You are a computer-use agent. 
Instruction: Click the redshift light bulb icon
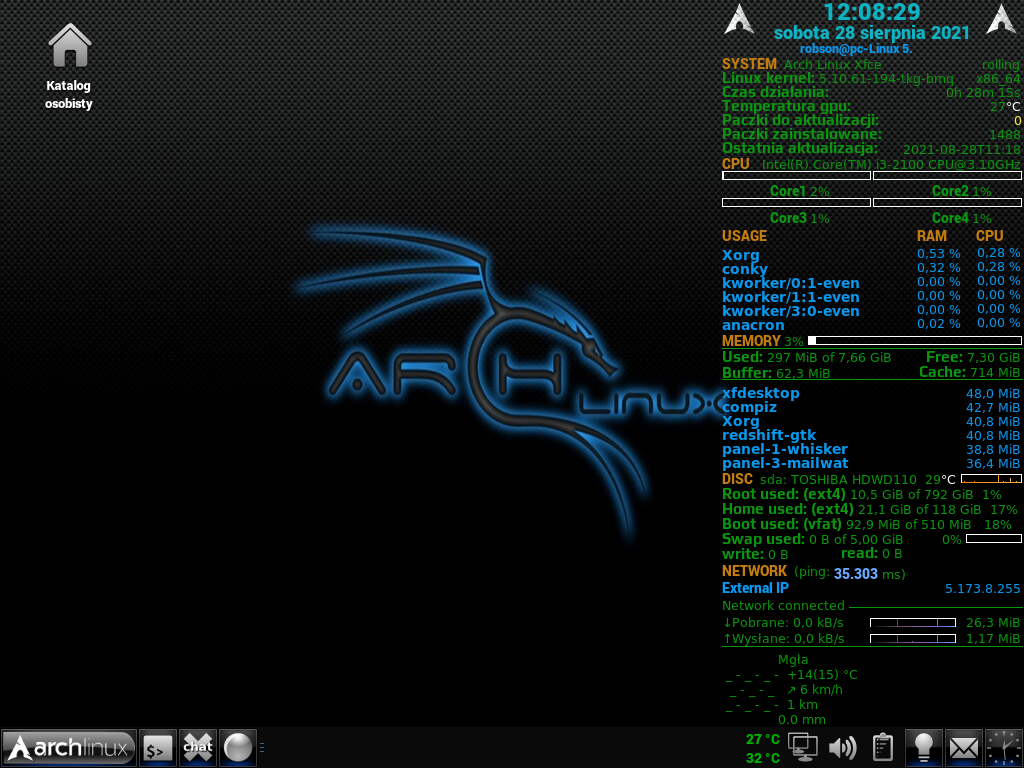[923, 748]
